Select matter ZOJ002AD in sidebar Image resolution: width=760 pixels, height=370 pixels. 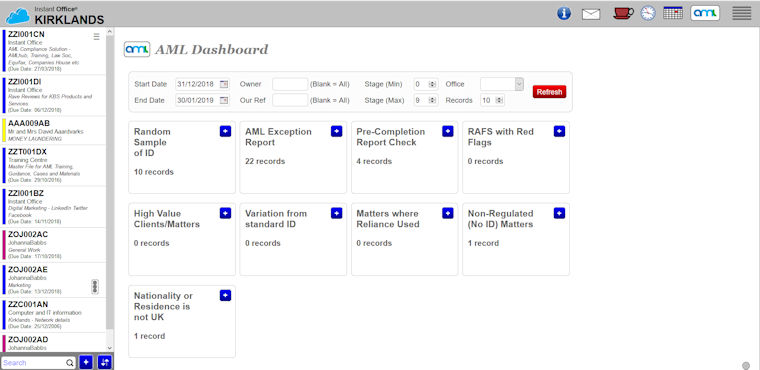pyautogui.click(x=53, y=342)
